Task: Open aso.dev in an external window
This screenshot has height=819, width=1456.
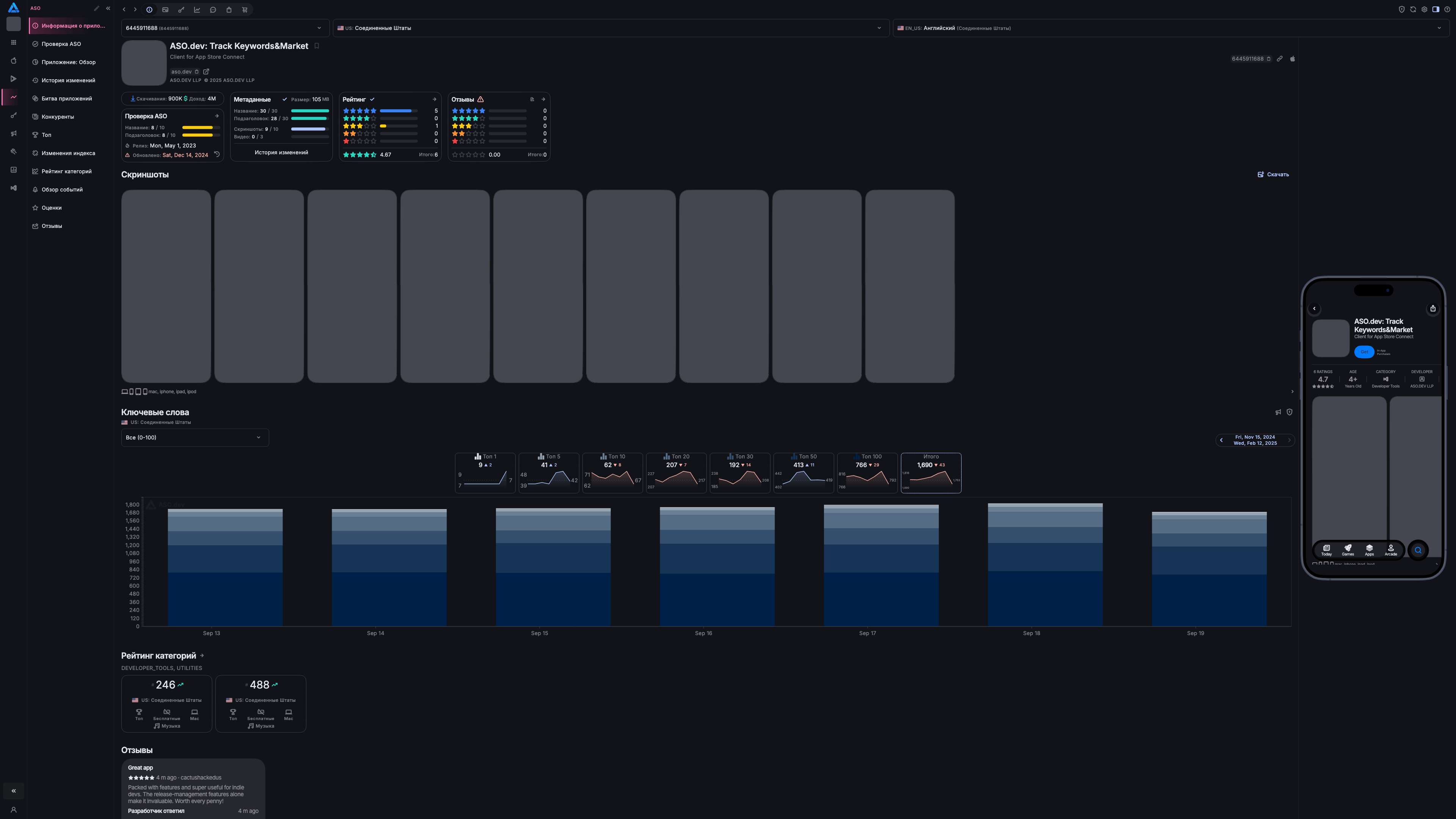Action: point(206,72)
